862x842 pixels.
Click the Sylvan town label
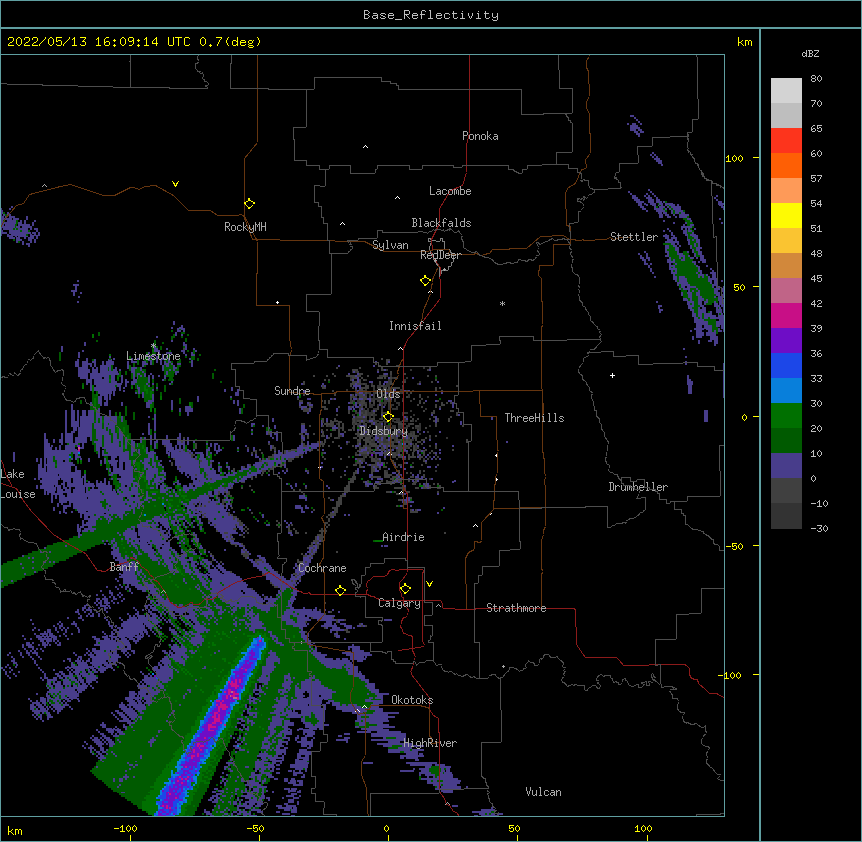pos(390,245)
